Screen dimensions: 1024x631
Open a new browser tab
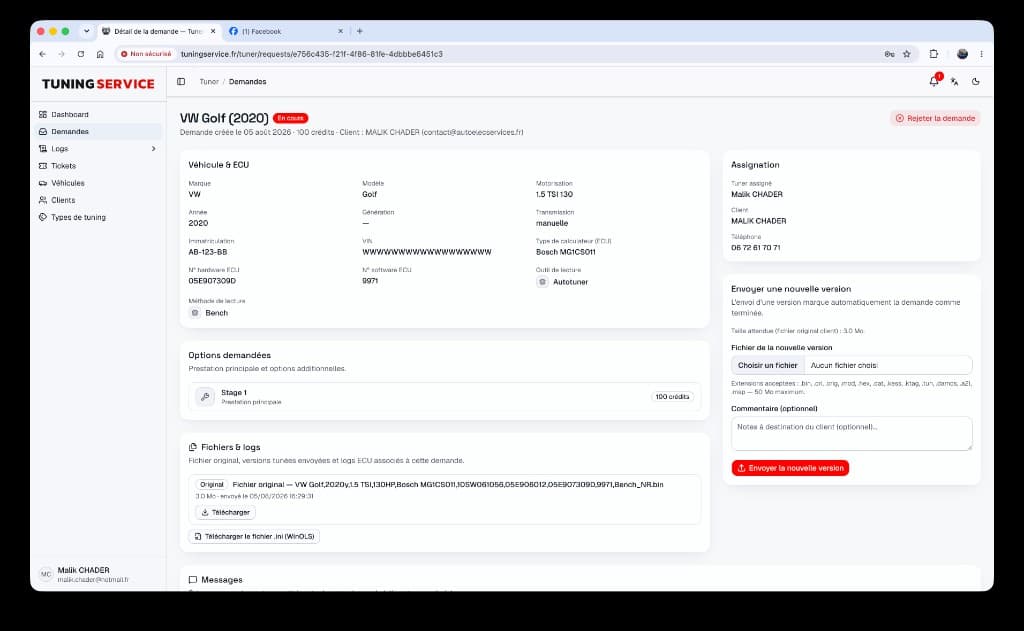pyautogui.click(x=360, y=31)
